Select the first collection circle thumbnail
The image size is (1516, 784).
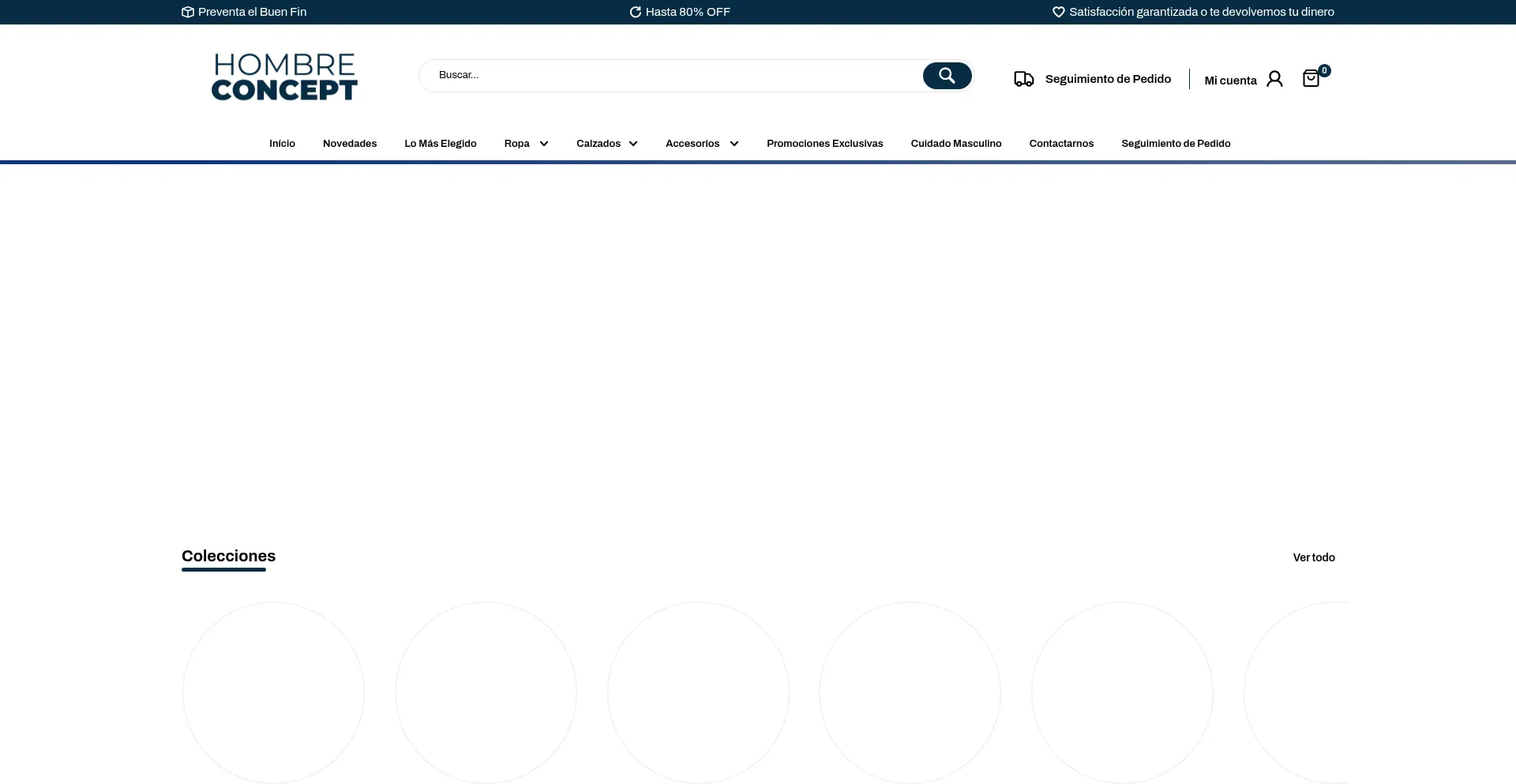(273, 692)
